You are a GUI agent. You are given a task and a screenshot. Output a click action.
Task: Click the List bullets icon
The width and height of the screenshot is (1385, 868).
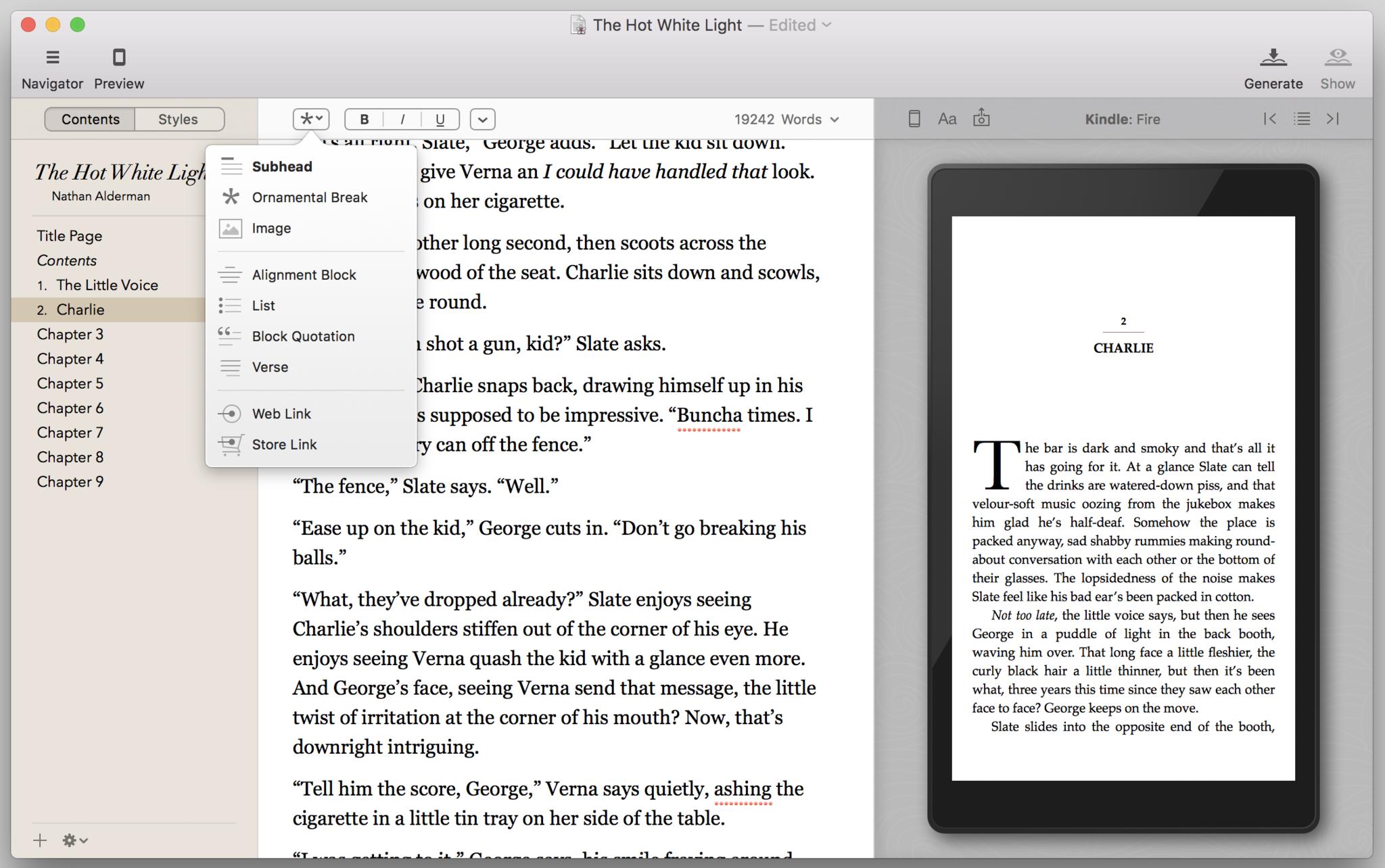point(231,306)
